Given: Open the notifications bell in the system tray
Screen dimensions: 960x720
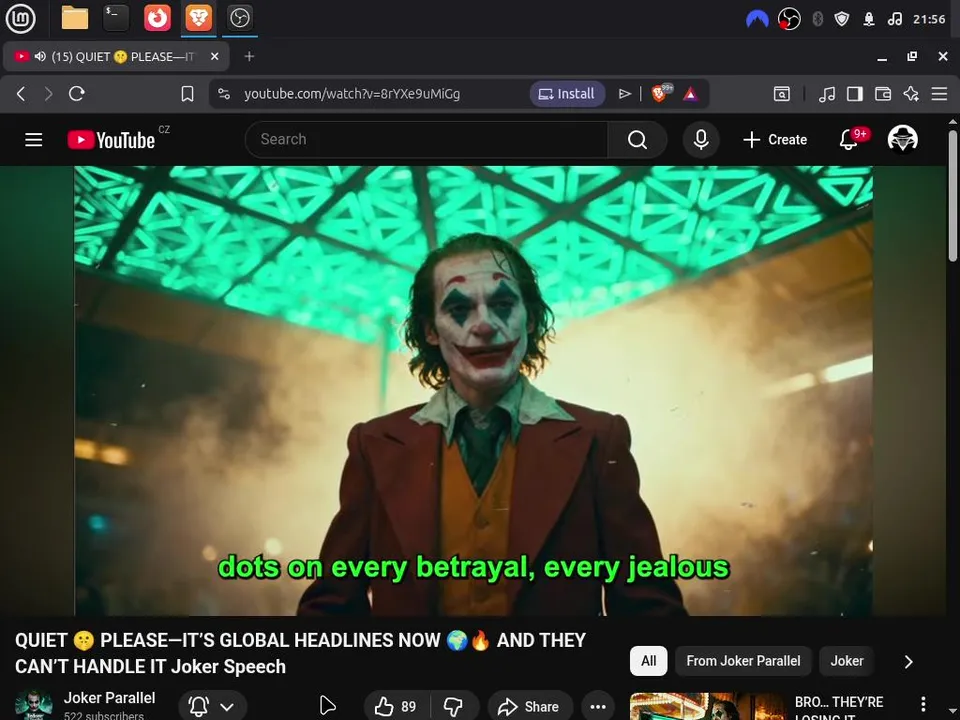Looking at the screenshot, I should click(x=868, y=20).
